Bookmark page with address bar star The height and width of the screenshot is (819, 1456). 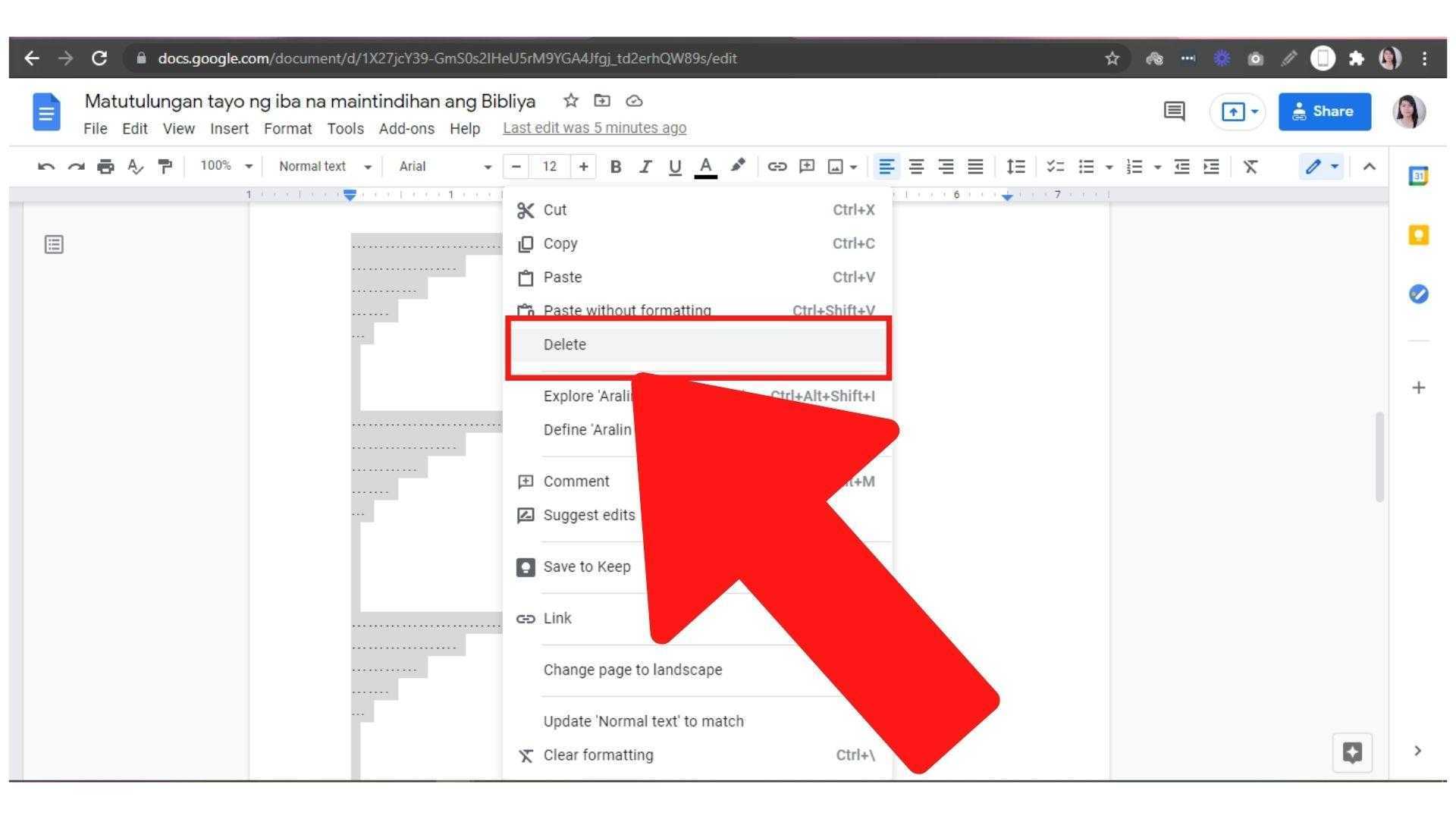coord(1112,58)
